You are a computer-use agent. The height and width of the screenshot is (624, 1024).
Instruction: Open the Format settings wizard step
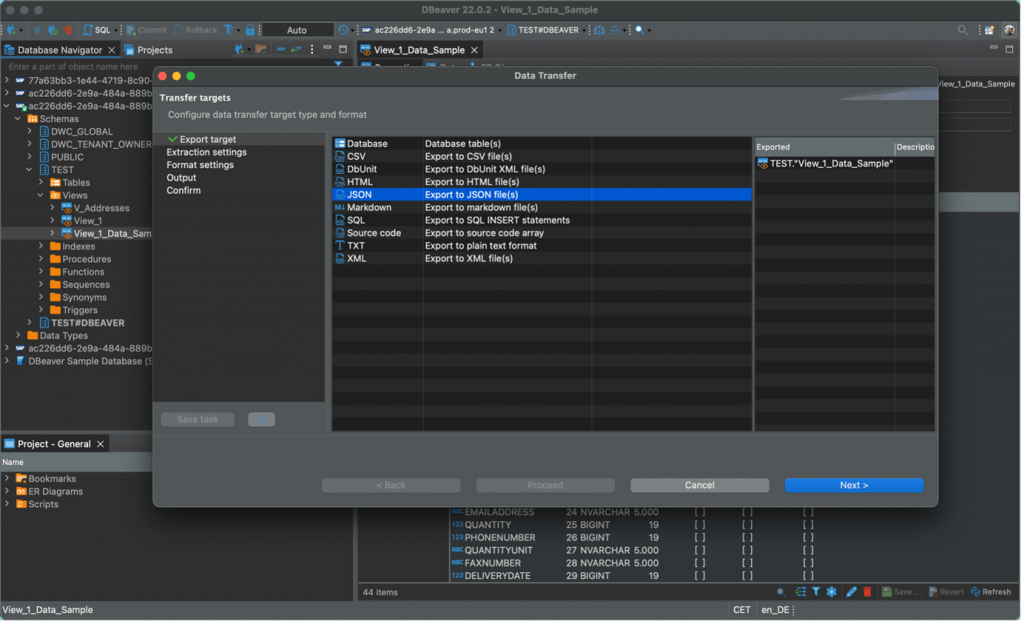tap(200, 165)
